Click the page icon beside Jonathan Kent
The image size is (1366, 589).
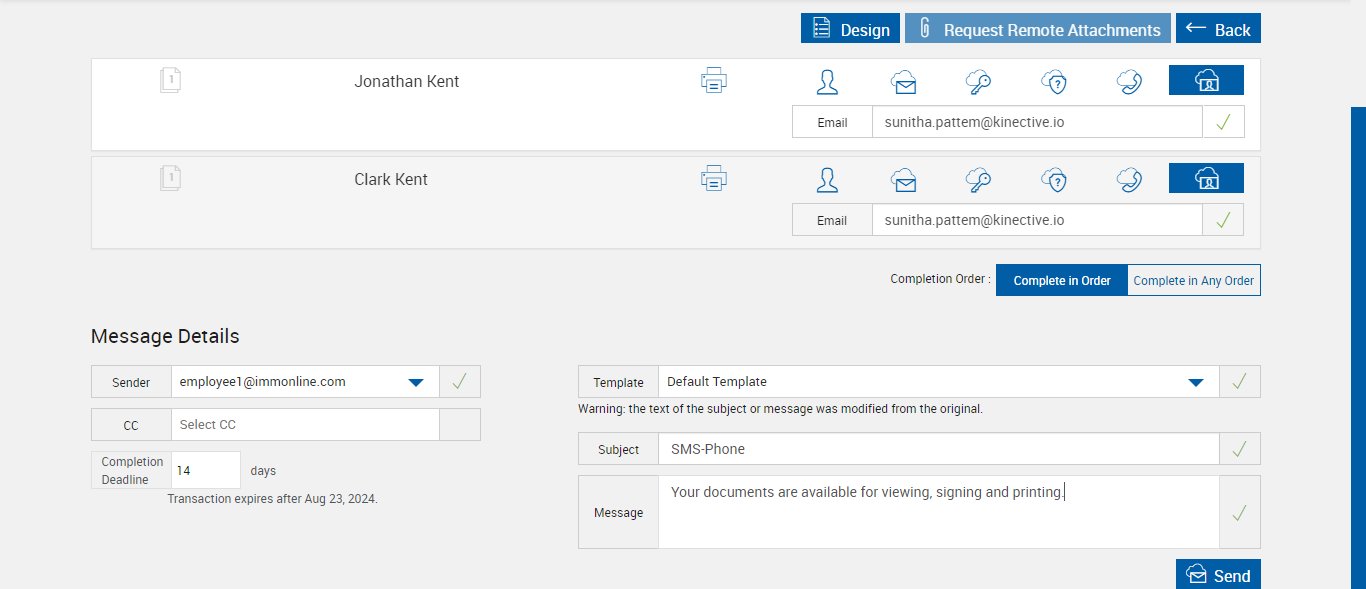(x=170, y=81)
